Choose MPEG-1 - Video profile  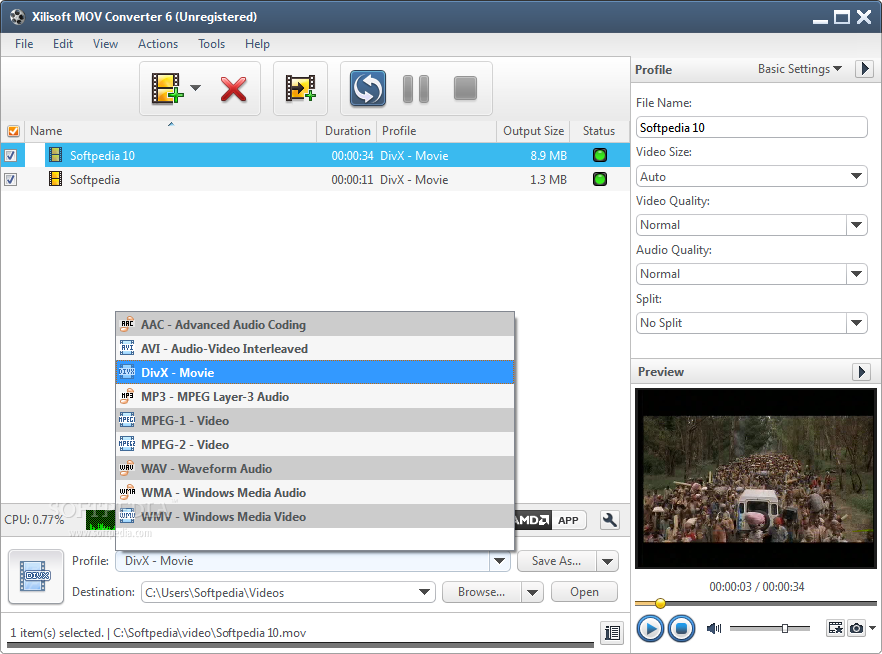click(315, 421)
